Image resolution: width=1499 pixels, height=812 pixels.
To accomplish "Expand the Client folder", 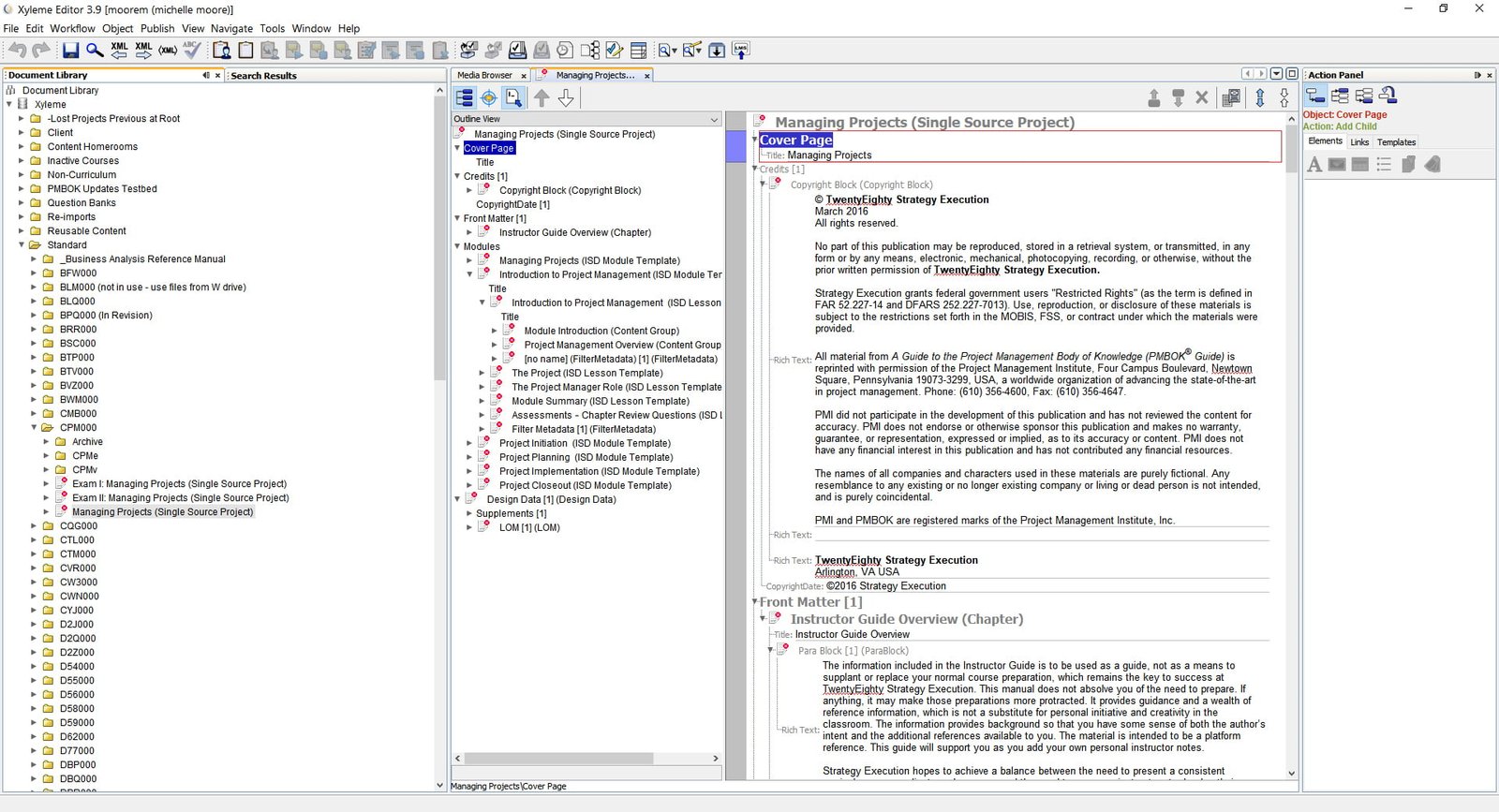I will [22, 133].
